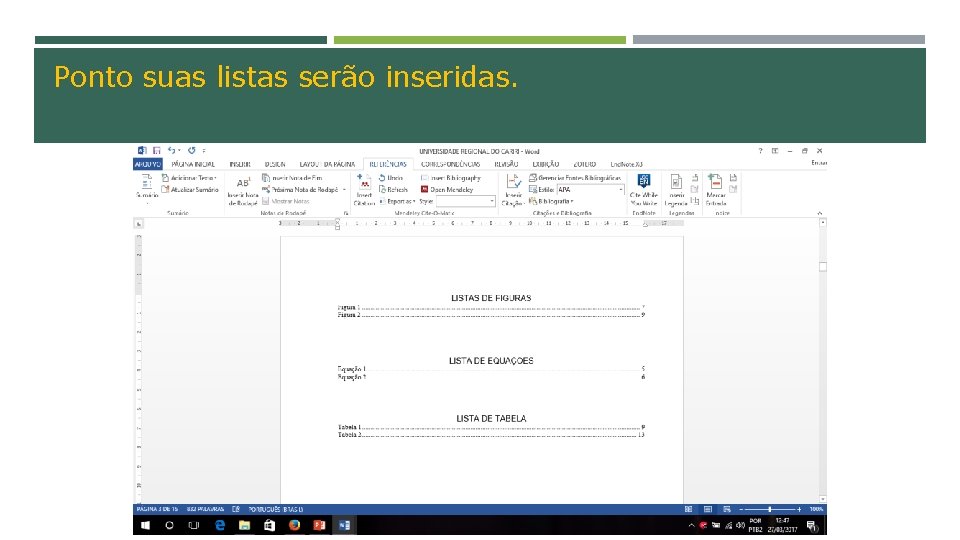This screenshot has height=540, width=960.
Task: Click the LISTAS DE FIGURAS heading
Action: point(491,298)
